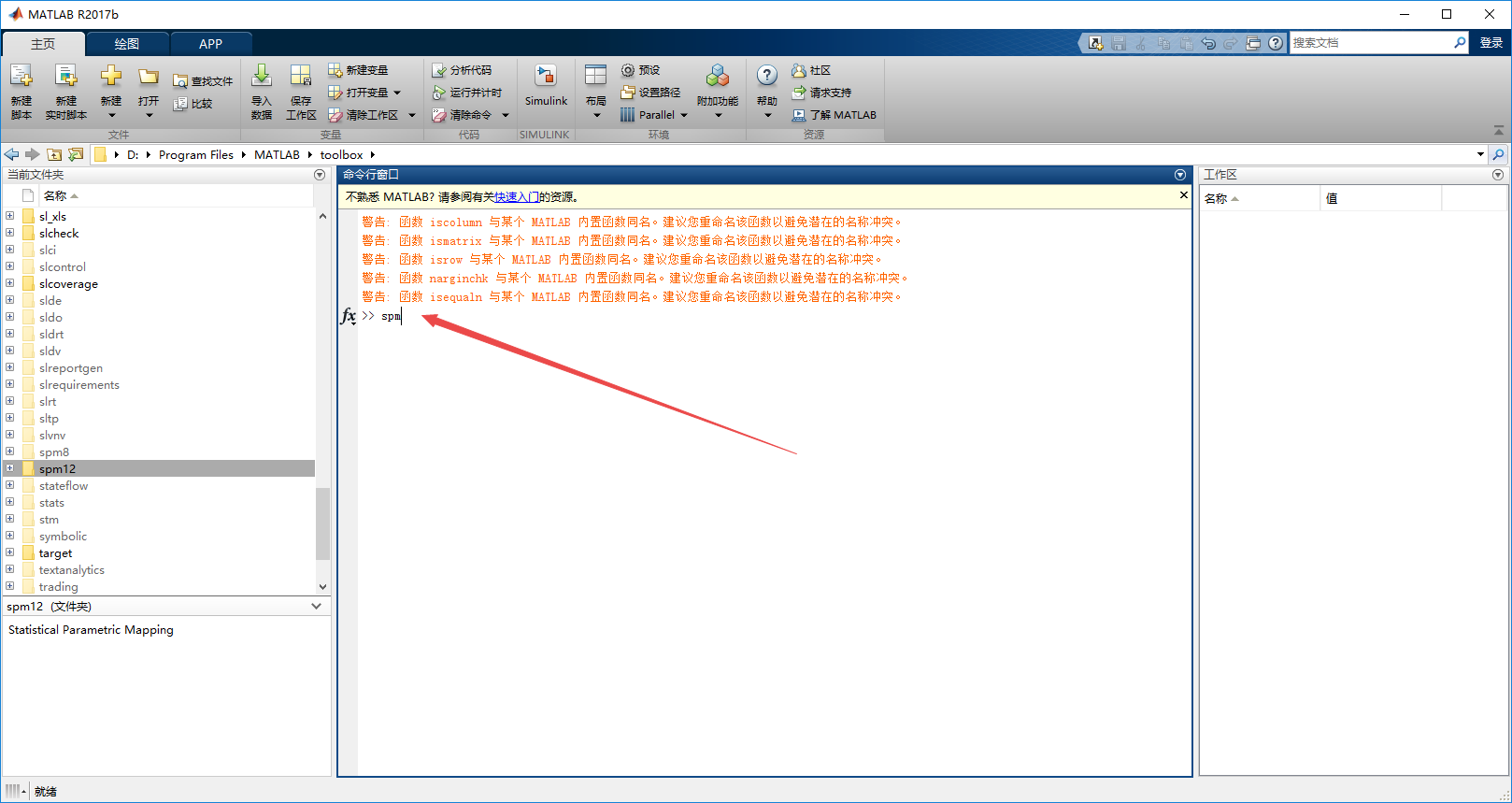Viewport: 1512px width, 803px height.
Task: Launch Simulink
Action: click(x=546, y=86)
